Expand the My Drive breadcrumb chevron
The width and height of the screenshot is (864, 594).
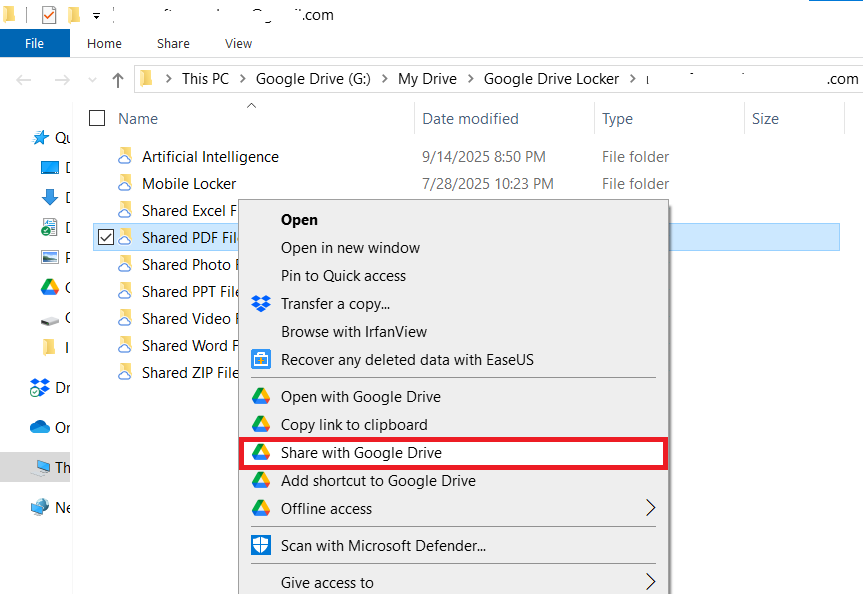tap(470, 79)
